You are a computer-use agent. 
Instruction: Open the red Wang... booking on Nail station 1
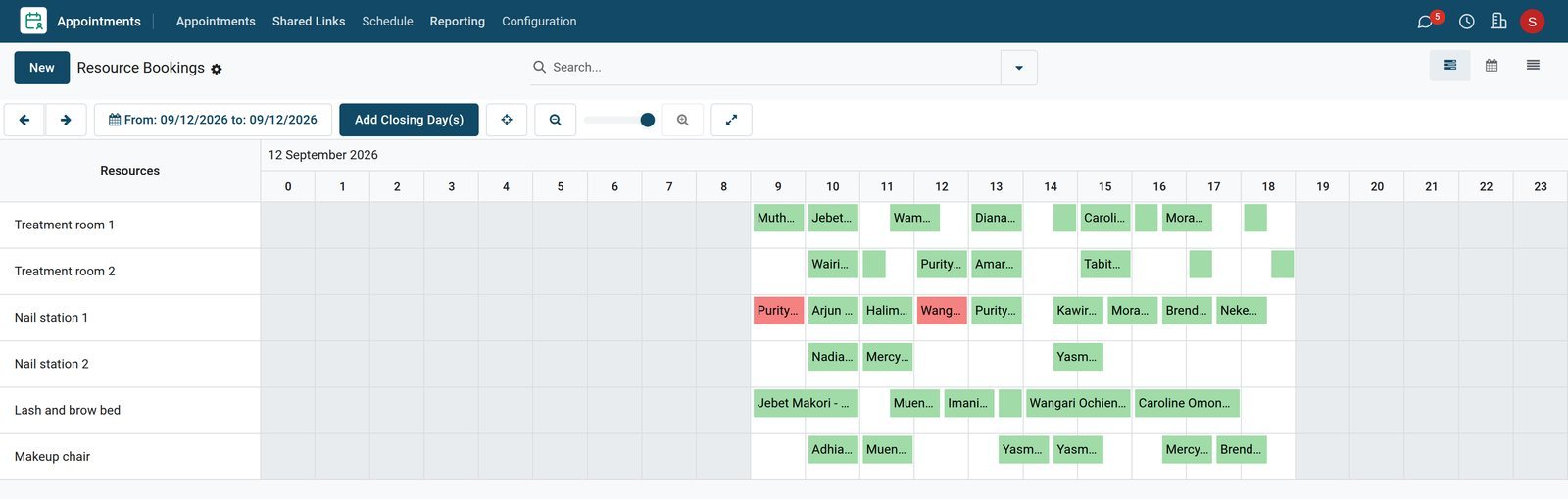tap(942, 310)
